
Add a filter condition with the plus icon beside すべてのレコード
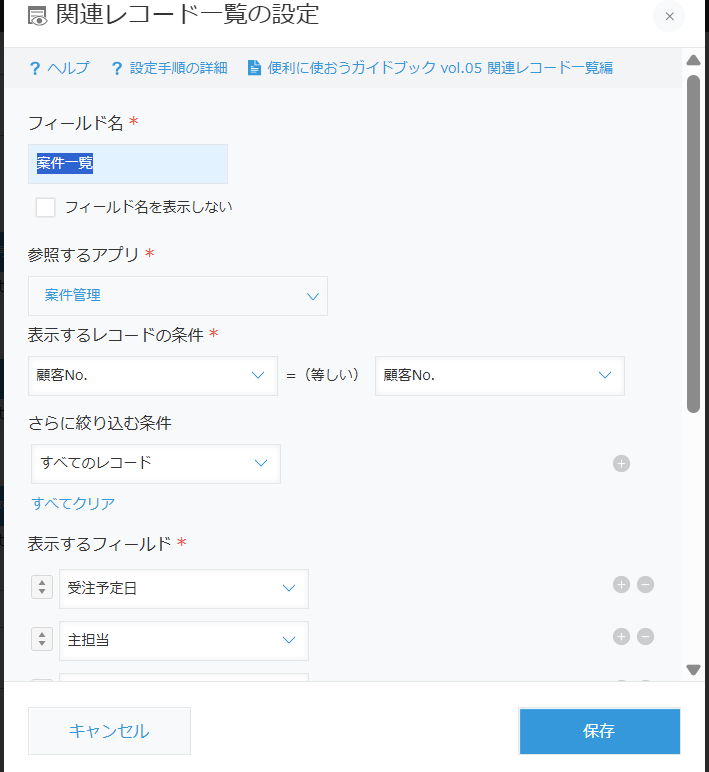tap(621, 463)
